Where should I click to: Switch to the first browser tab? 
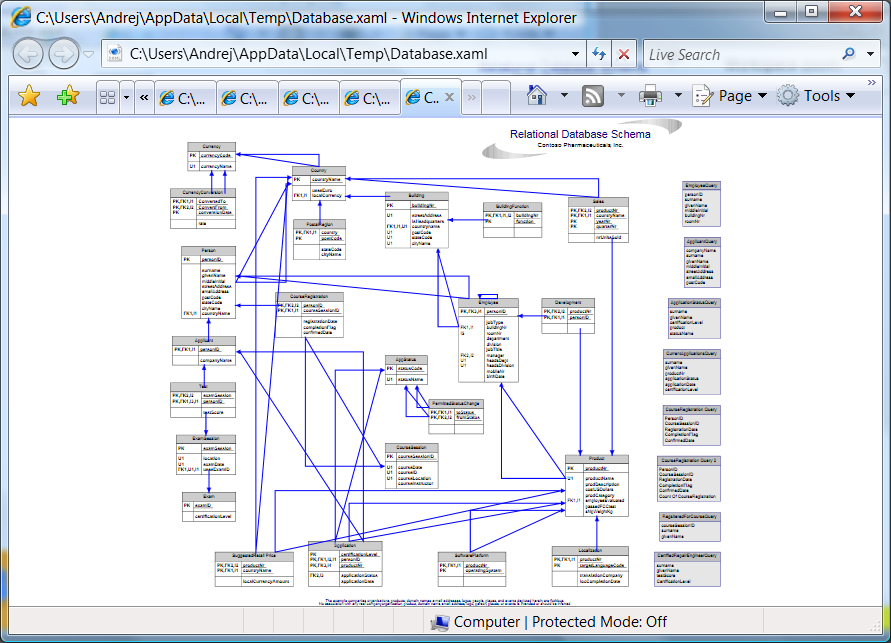(x=183, y=98)
